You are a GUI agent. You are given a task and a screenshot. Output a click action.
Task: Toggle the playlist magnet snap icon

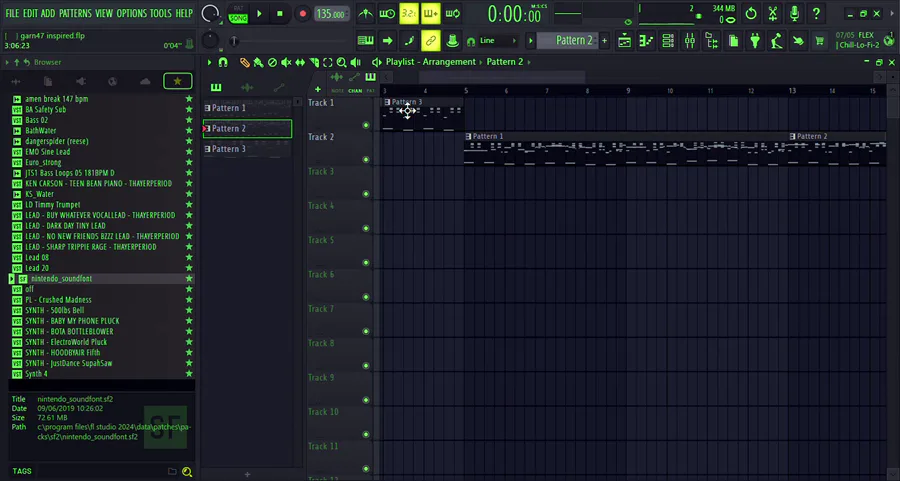(x=223, y=62)
